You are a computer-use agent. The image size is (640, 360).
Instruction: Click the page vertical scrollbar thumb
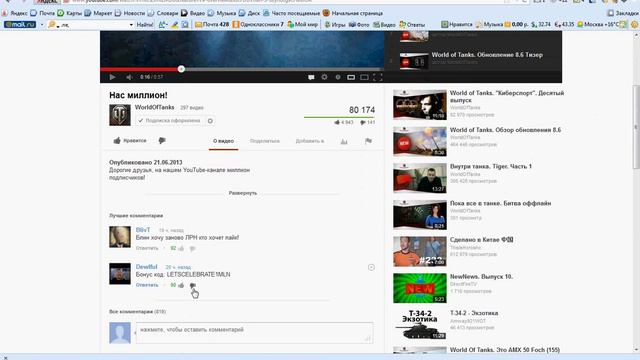point(636,127)
